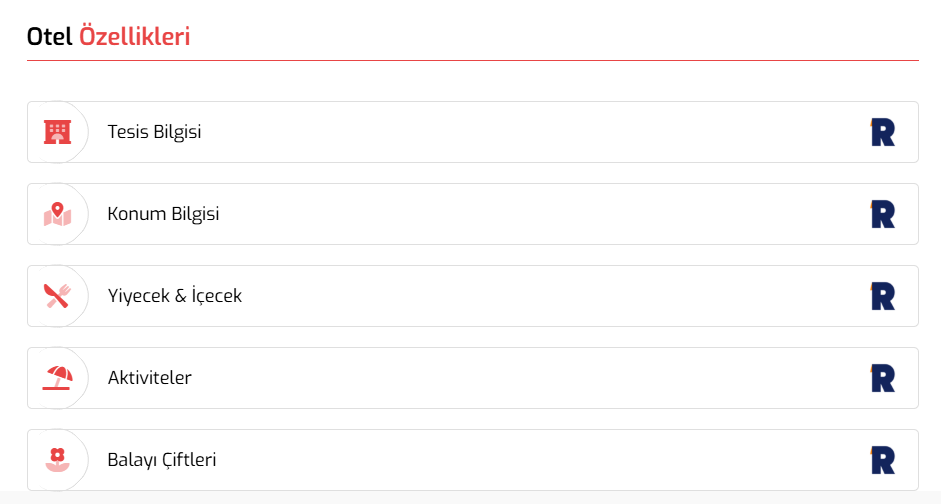Viewport: 941px width, 504px height.
Task: Expand the Yiyecek & İçecek section
Action: 473,296
